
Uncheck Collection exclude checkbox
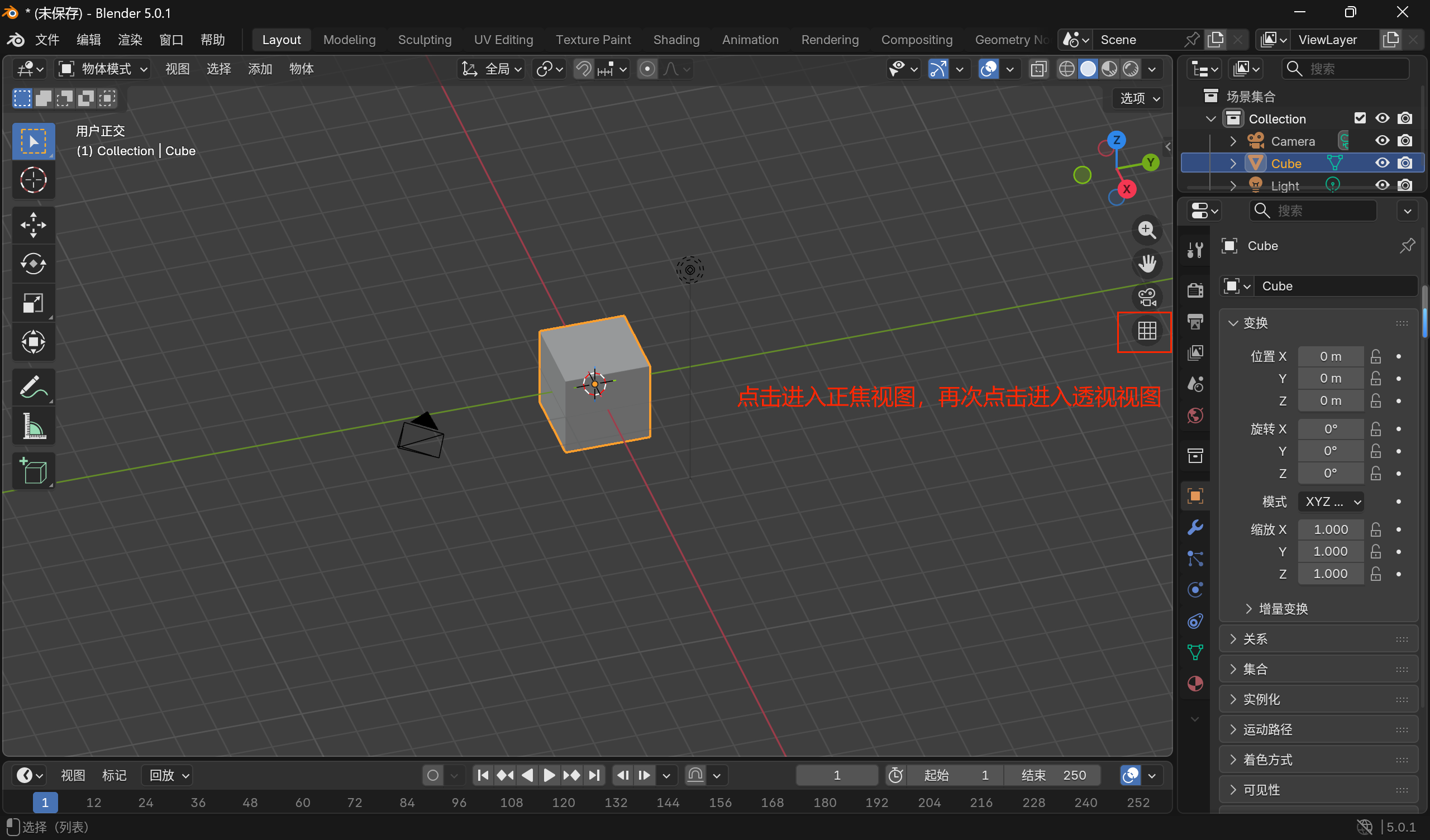(x=1360, y=118)
